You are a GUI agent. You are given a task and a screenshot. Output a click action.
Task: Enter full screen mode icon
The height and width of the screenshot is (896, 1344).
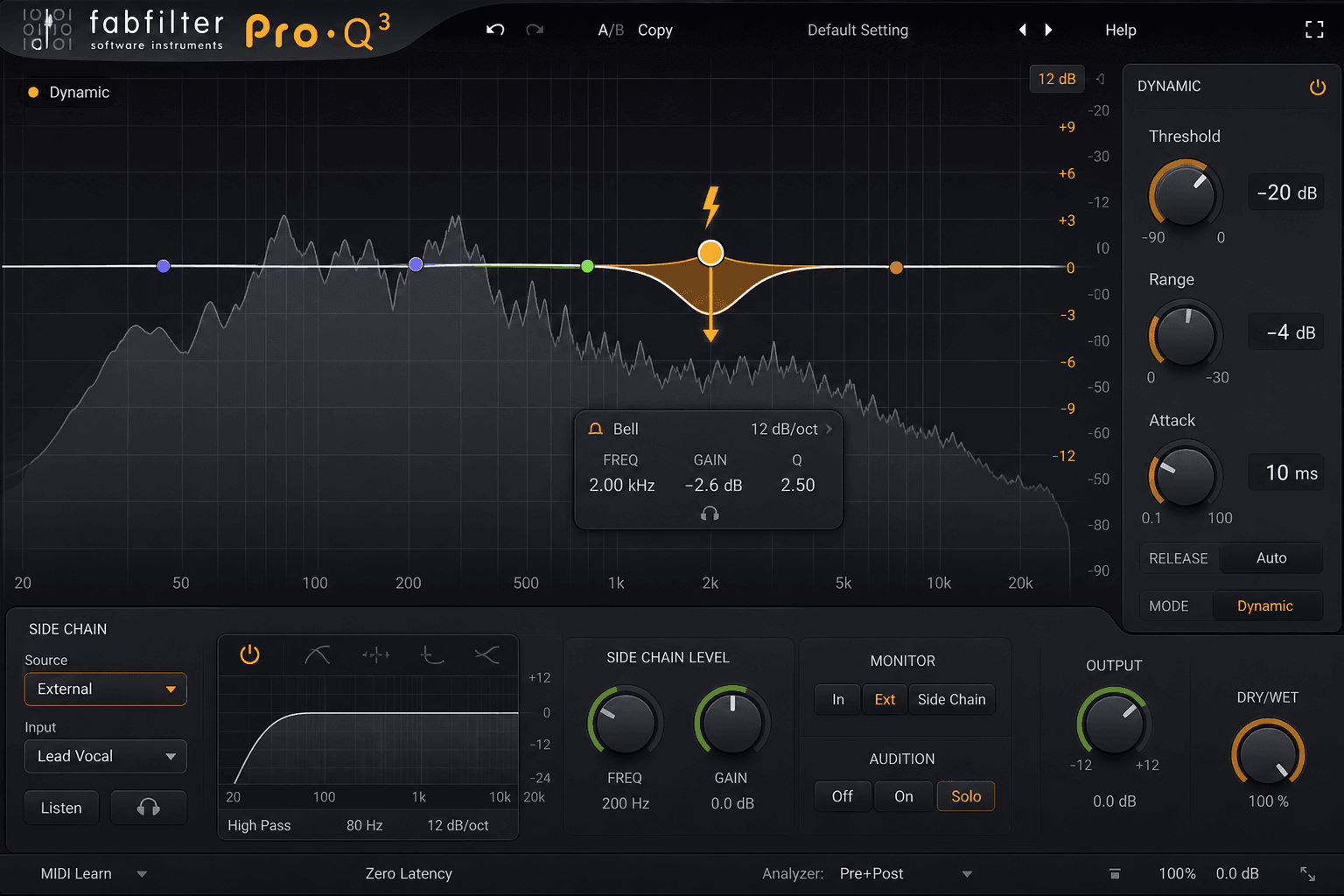[1314, 30]
